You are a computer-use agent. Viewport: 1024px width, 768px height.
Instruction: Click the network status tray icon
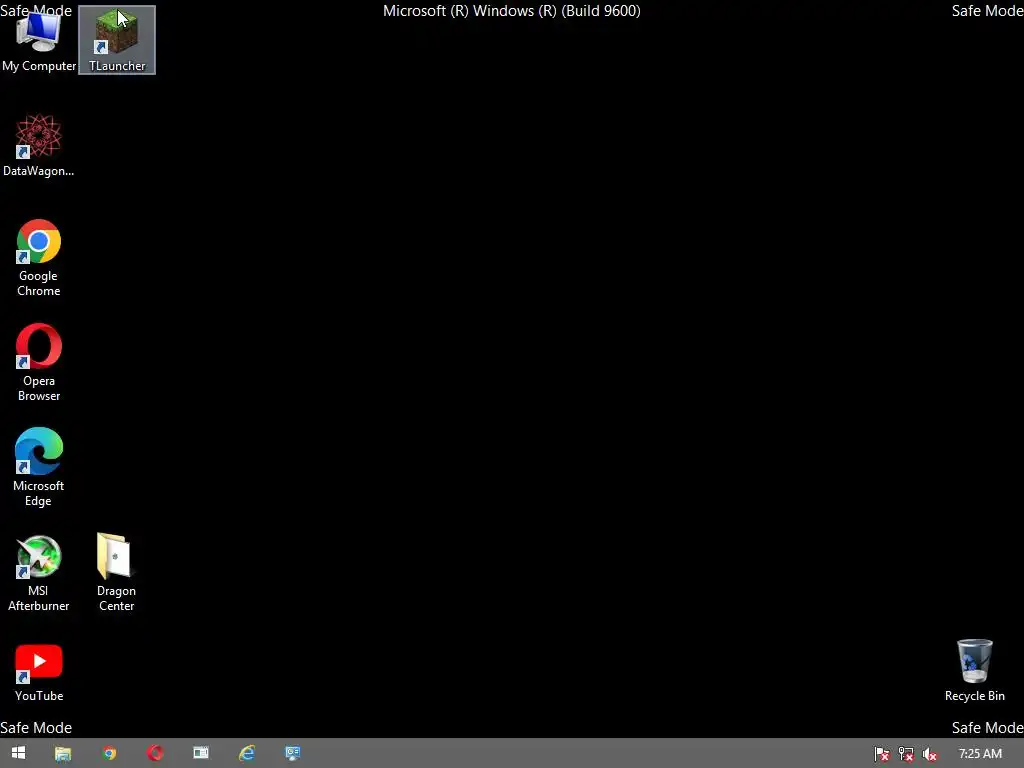pos(906,754)
